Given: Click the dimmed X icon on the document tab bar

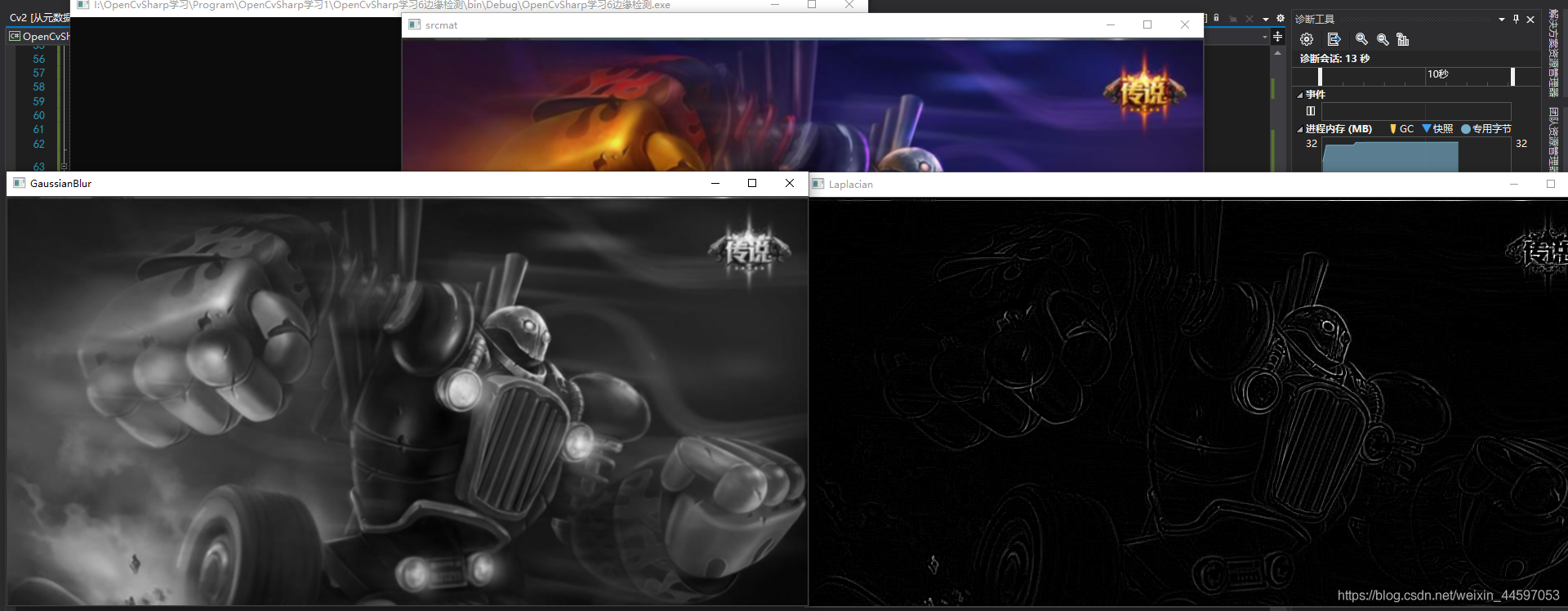Looking at the screenshot, I should click(x=1249, y=18).
